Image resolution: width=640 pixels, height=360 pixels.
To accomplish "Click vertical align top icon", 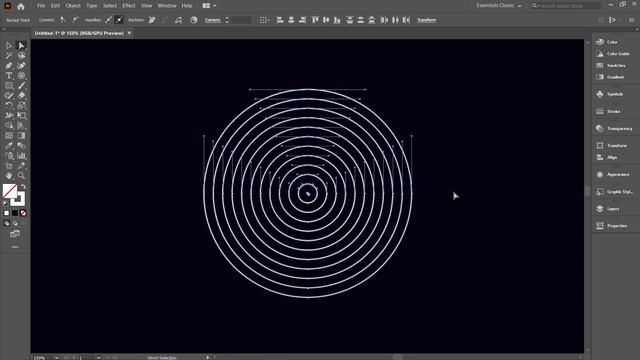I will tap(315, 20).
